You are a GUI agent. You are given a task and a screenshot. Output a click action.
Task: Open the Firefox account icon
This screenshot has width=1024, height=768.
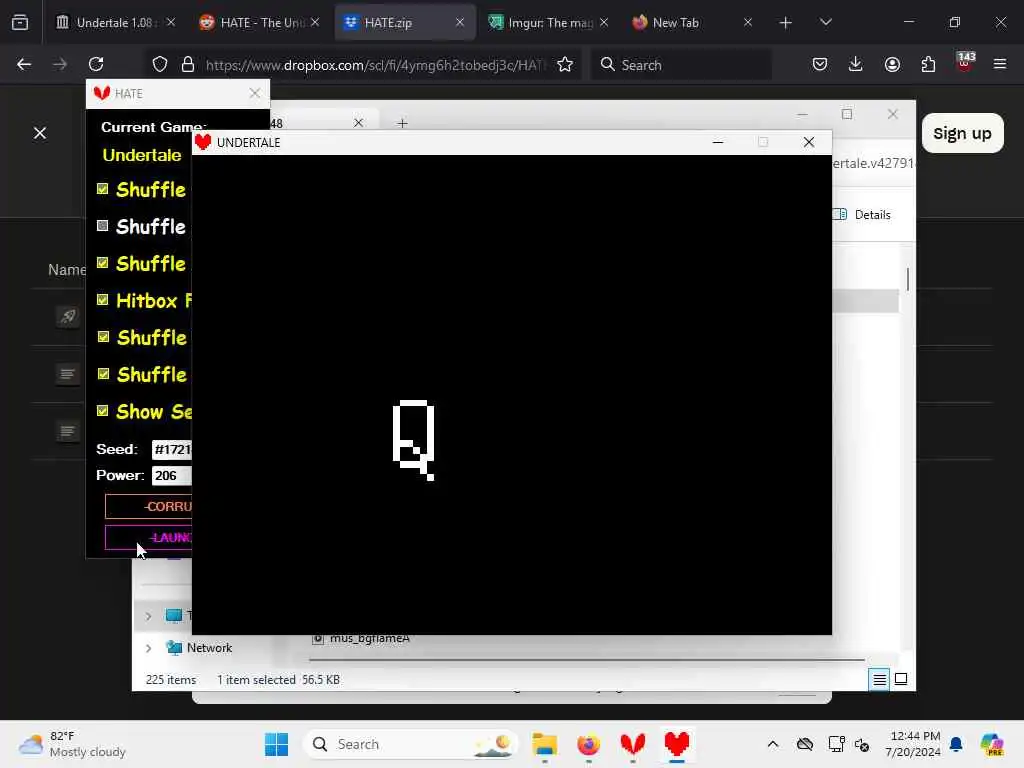click(x=892, y=64)
